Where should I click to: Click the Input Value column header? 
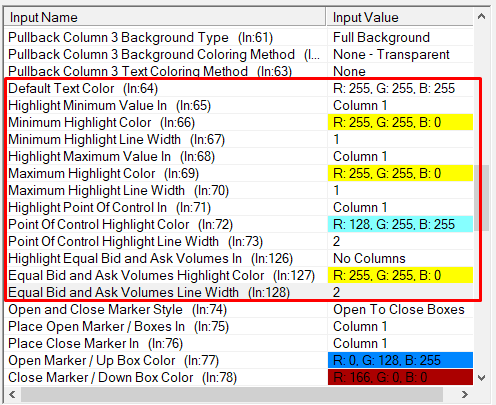point(400,17)
